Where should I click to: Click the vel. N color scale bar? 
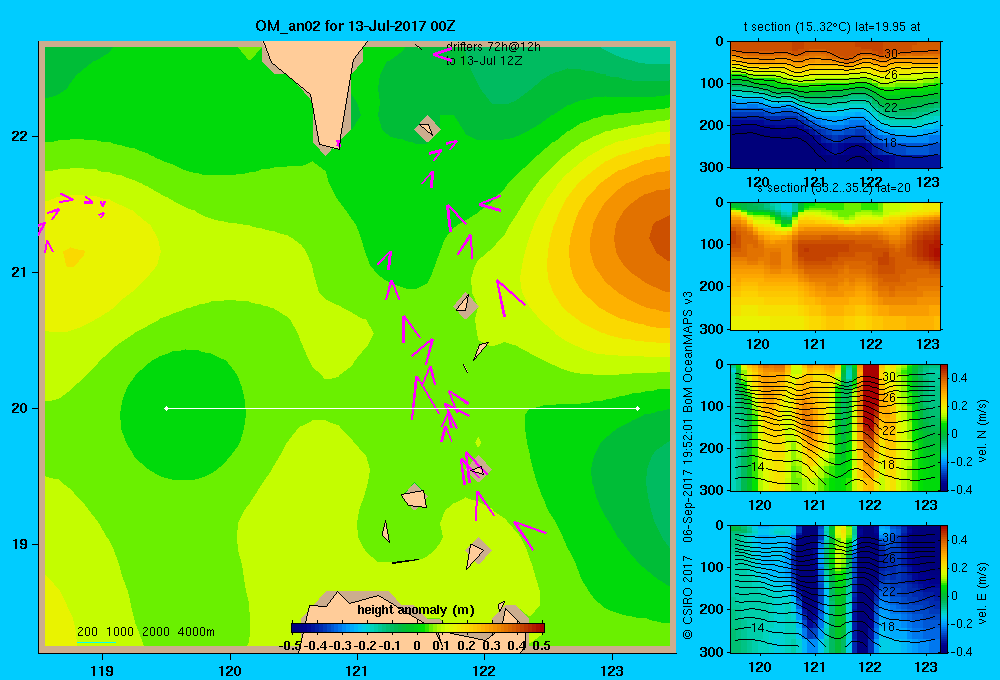pyautogui.click(x=945, y=427)
